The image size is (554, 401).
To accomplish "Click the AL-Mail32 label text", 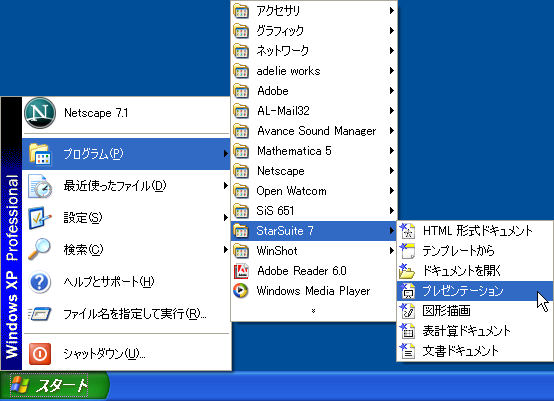I will [283, 111].
